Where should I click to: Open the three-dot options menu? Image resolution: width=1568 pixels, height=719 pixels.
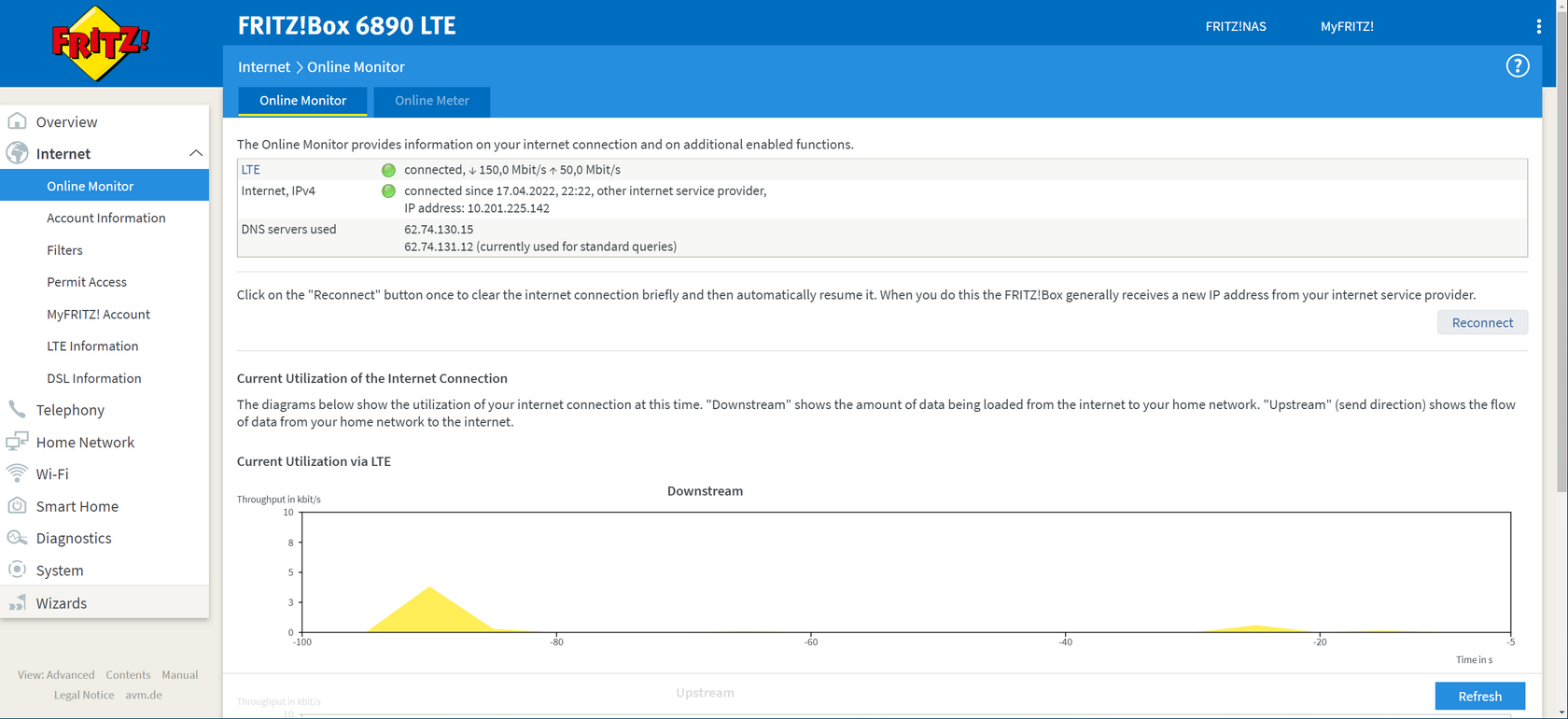[x=1539, y=26]
